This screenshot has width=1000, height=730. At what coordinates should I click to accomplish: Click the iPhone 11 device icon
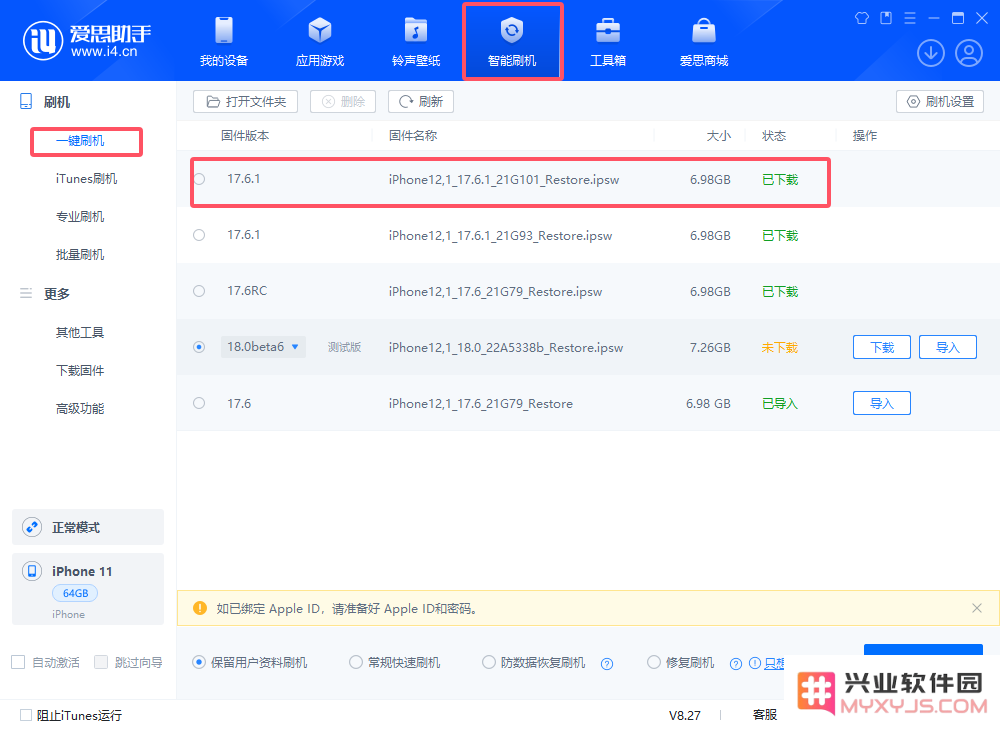coord(32,571)
